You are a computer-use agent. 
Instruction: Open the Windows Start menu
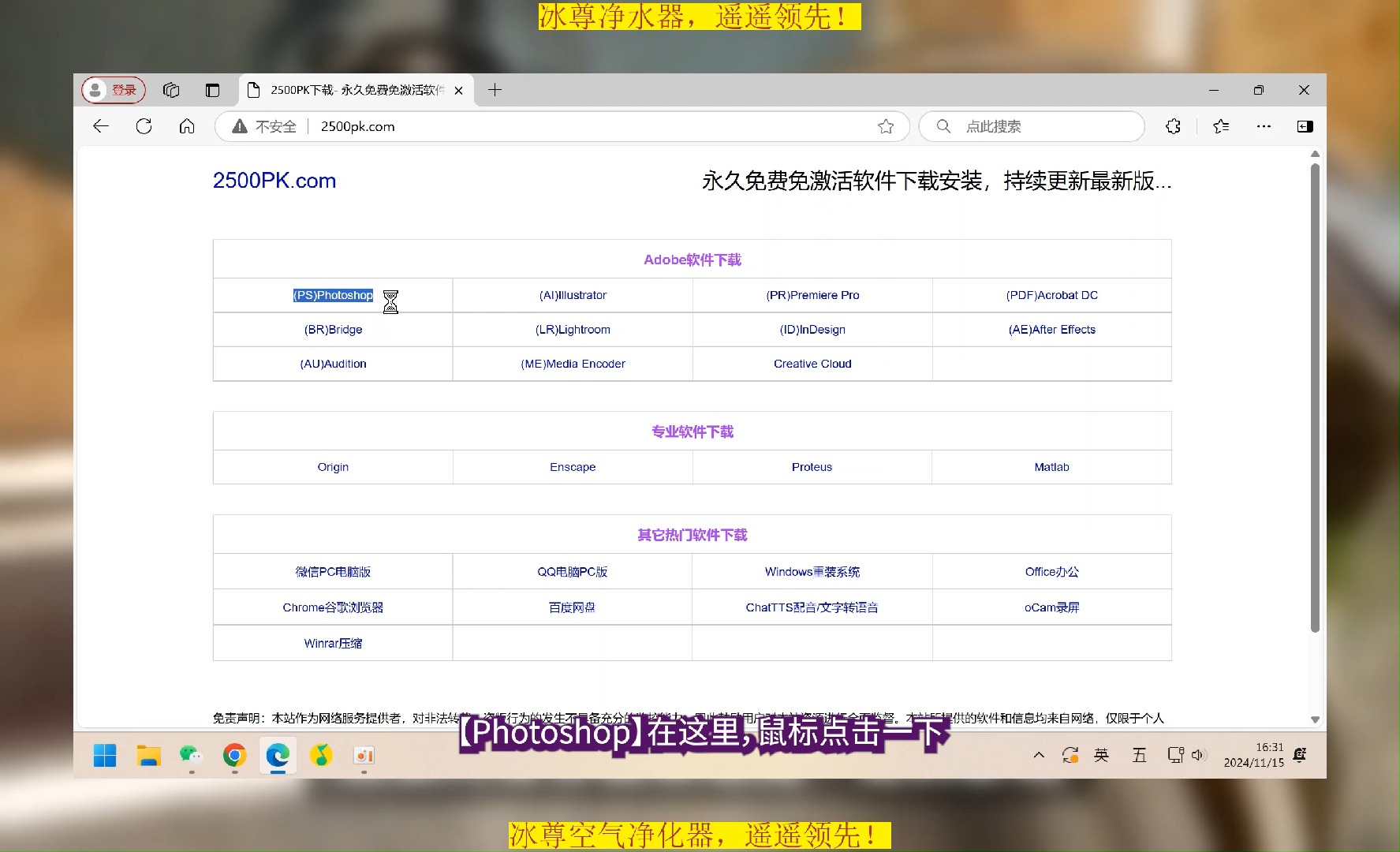click(x=105, y=756)
